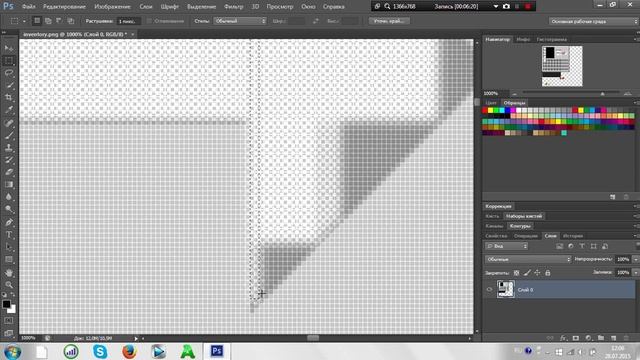Select the Eyedropper tool
640x360 pixels.
pos(9,110)
